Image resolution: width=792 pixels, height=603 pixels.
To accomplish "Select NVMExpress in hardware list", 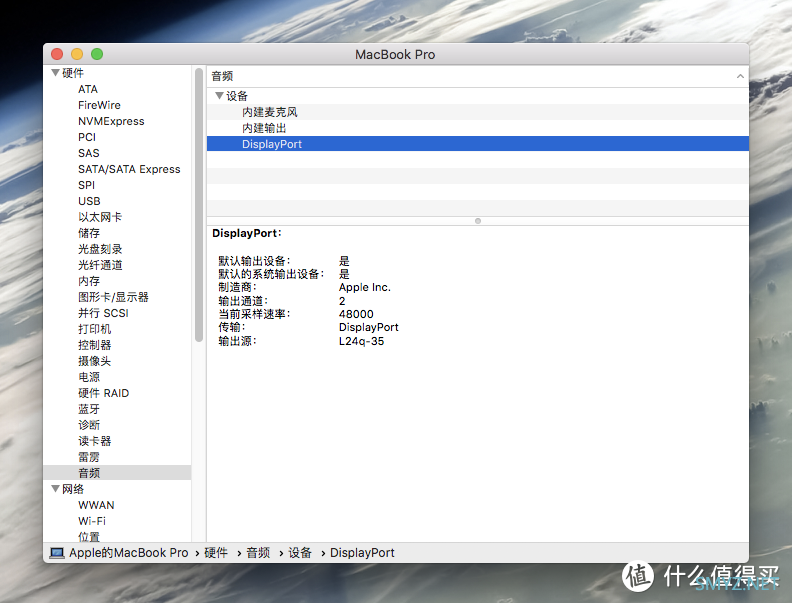I will click(x=111, y=121).
